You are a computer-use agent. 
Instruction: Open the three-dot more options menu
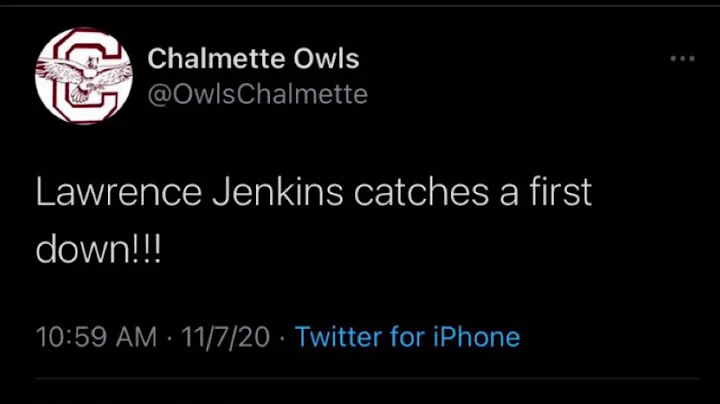coord(682,59)
